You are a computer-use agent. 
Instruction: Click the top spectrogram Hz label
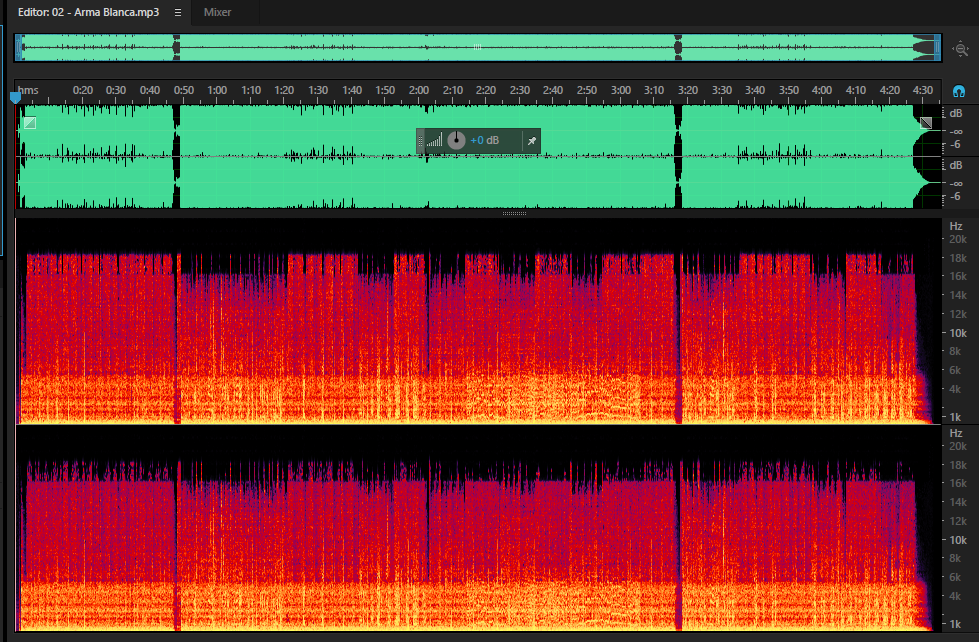pos(956,226)
